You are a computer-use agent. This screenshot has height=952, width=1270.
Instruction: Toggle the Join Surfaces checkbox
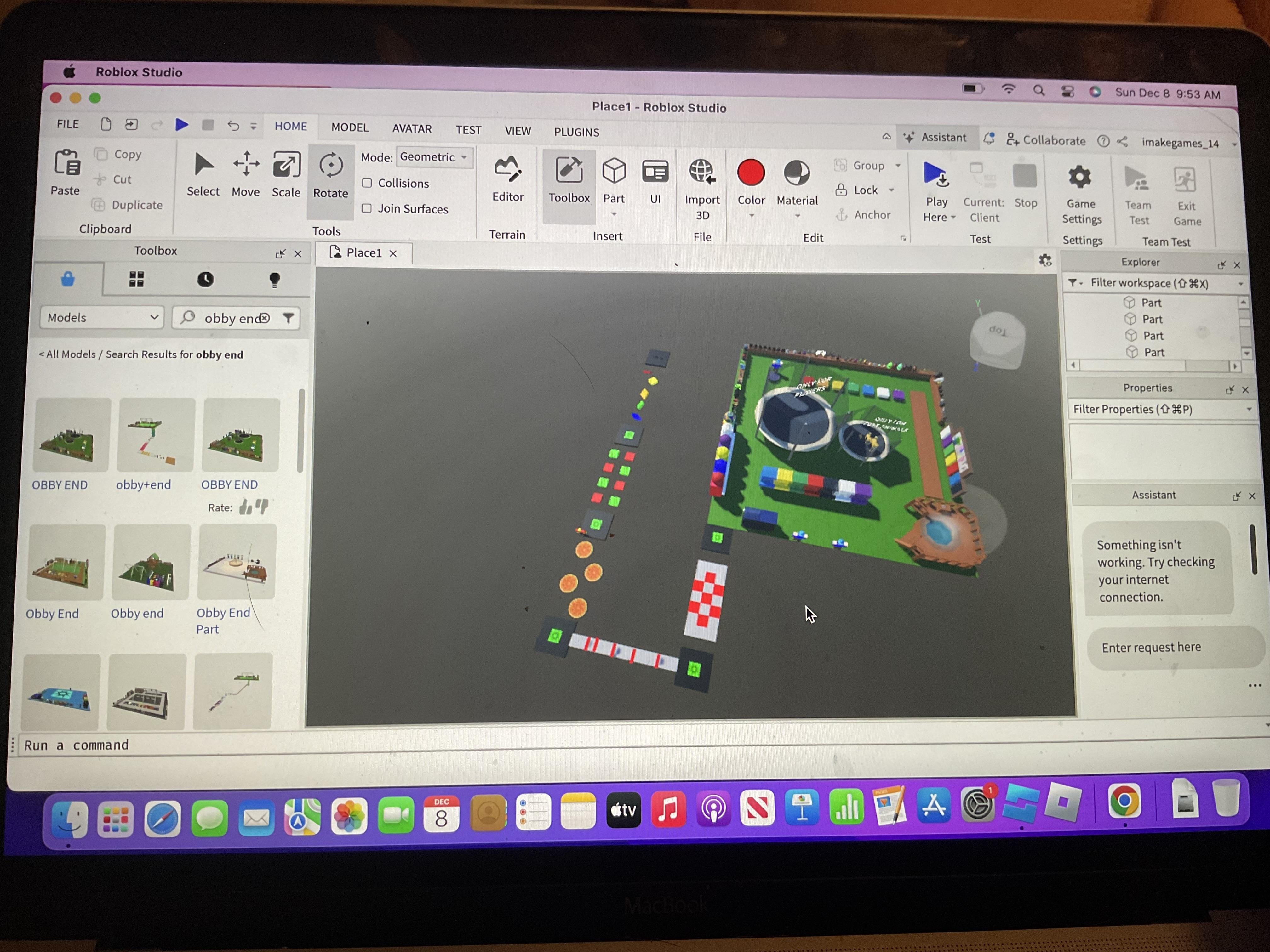click(367, 208)
